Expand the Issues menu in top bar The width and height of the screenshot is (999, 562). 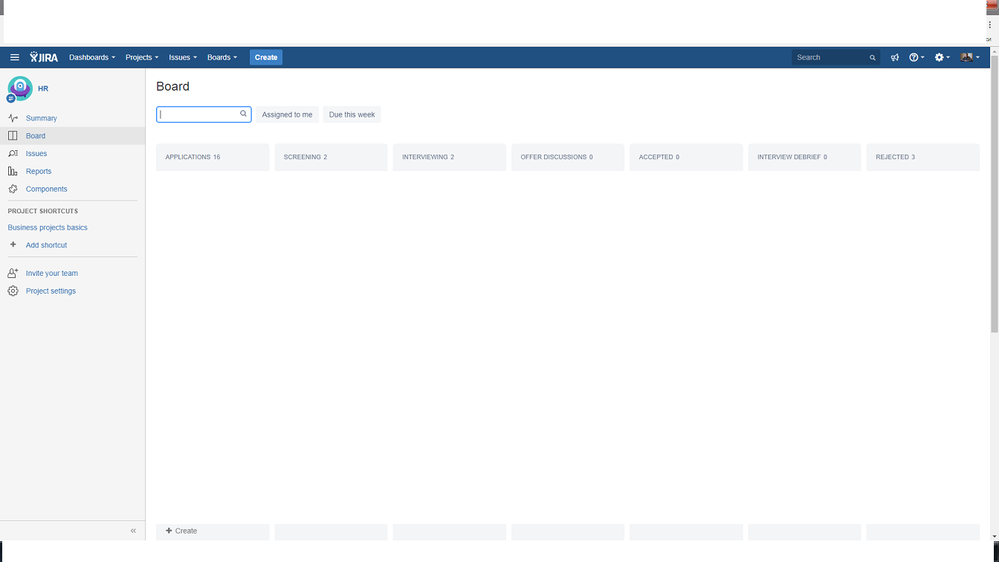click(182, 57)
